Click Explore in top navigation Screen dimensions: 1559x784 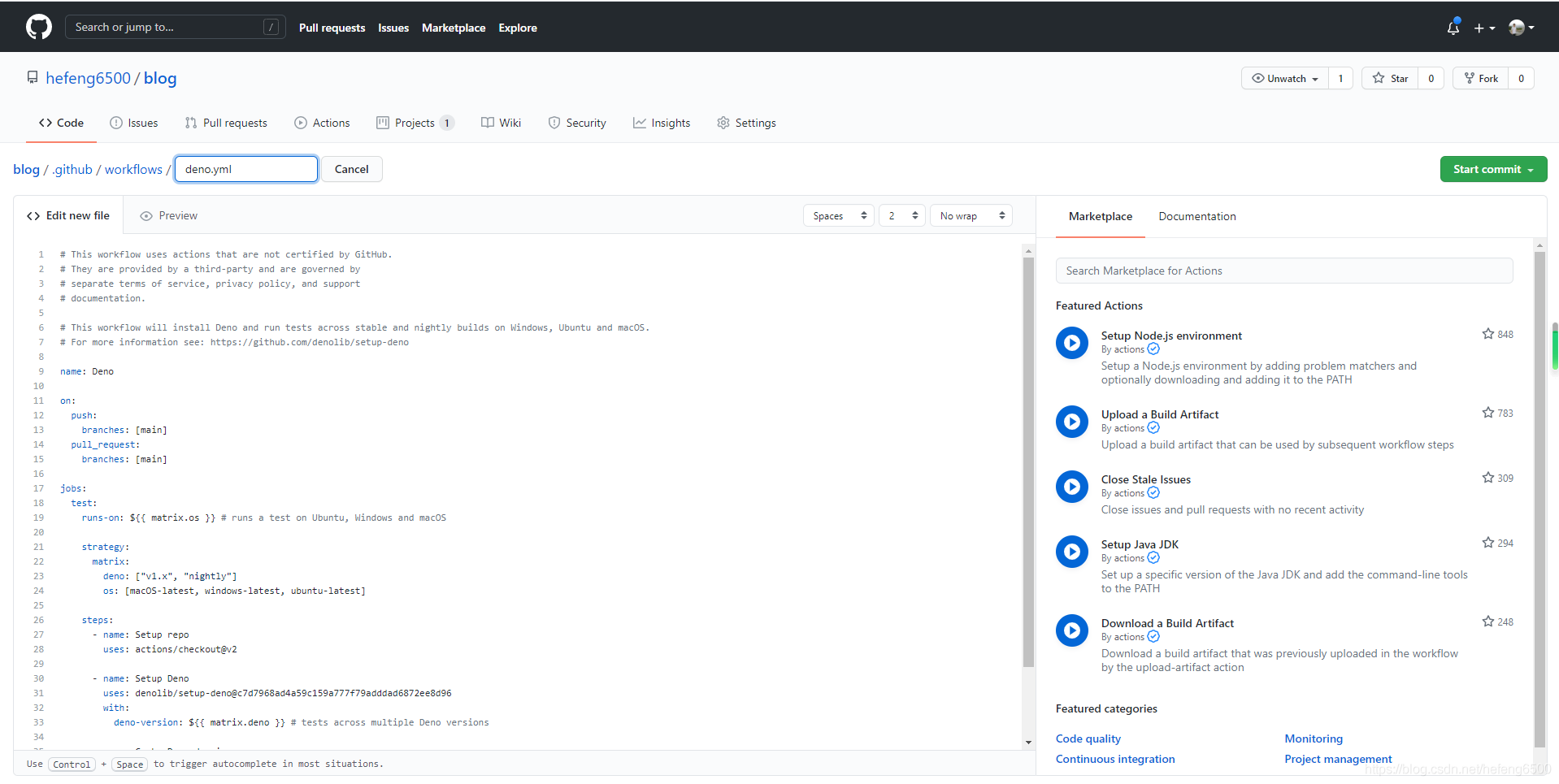click(x=518, y=28)
